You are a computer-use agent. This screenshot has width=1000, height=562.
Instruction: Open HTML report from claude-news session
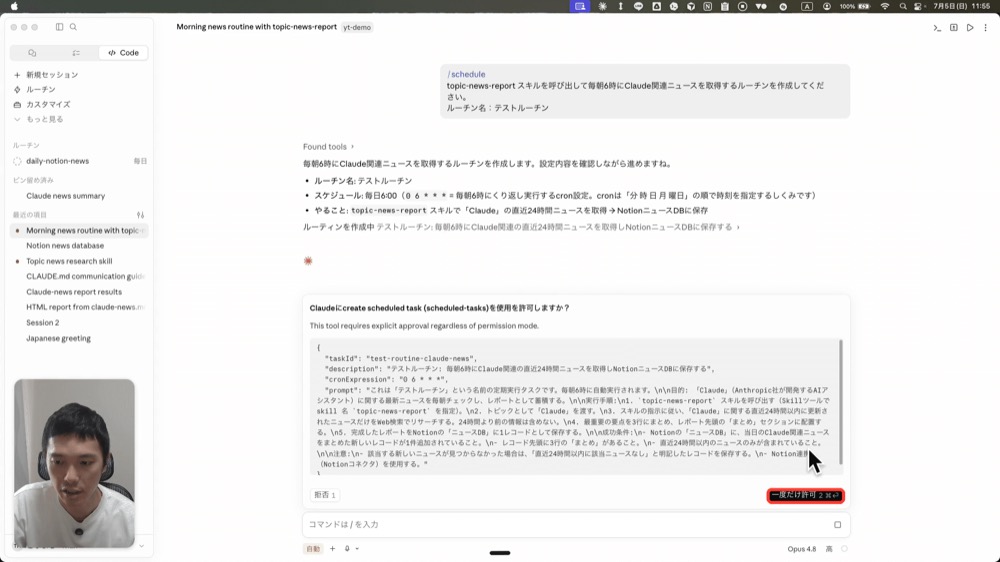85,307
